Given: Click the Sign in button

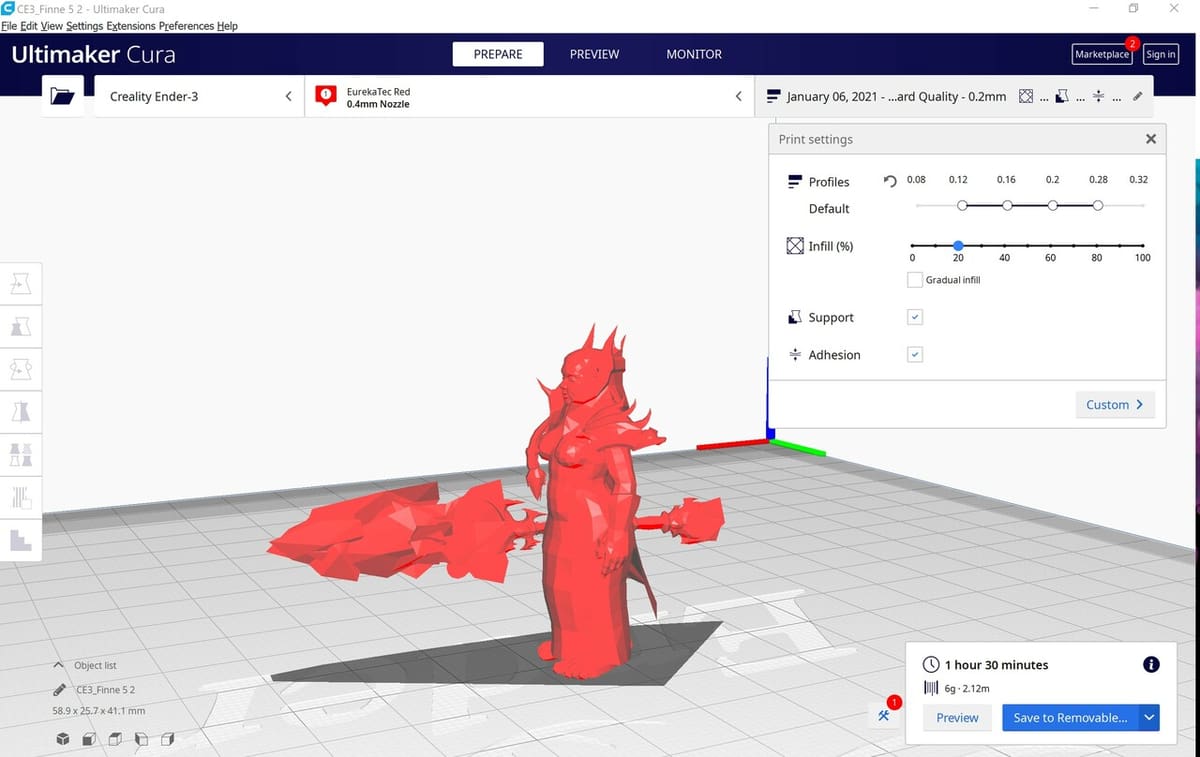Looking at the screenshot, I should pos(1160,54).
